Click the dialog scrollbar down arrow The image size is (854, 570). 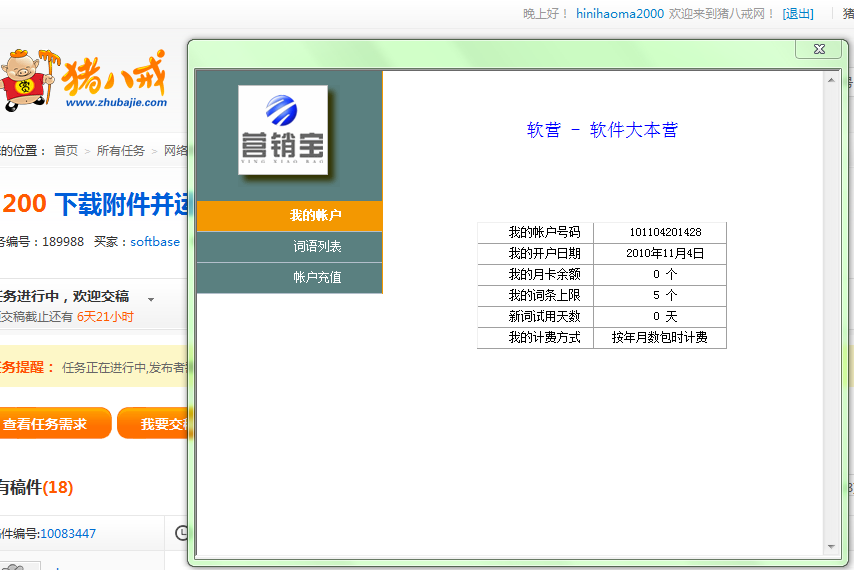point(831,547)
